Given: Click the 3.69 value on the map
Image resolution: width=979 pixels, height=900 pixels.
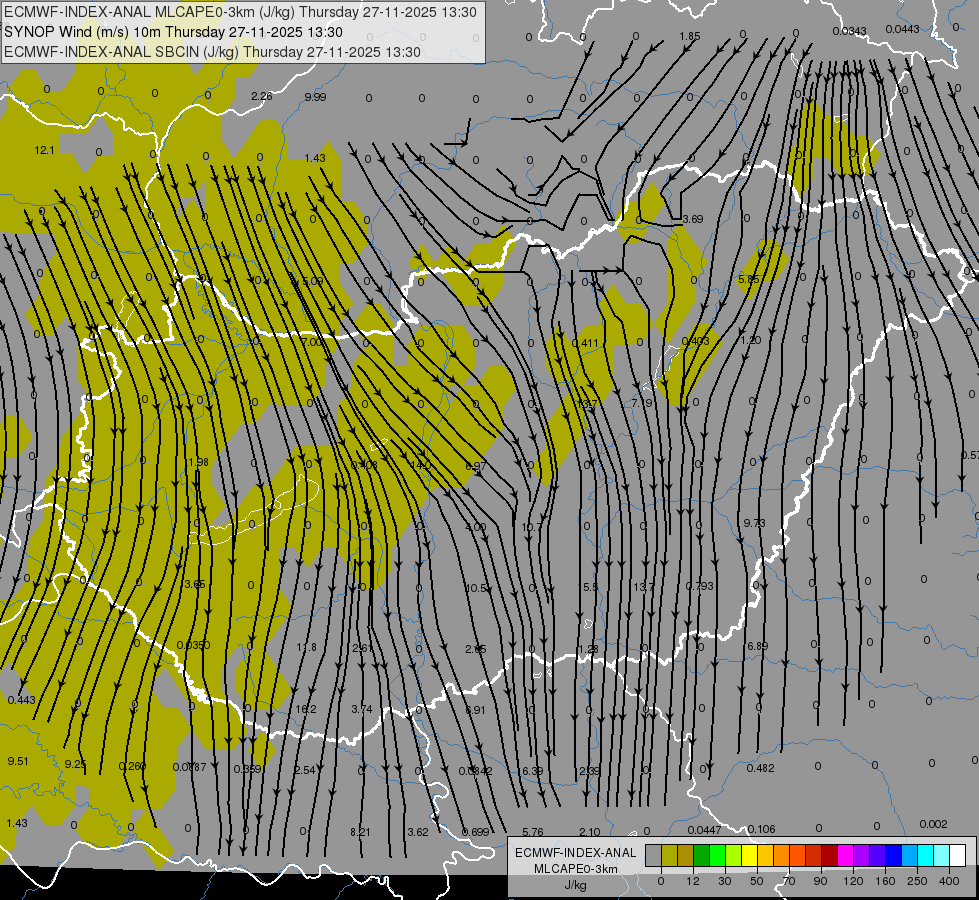Looking at the screenshot, I should click(x=693, y=219).
